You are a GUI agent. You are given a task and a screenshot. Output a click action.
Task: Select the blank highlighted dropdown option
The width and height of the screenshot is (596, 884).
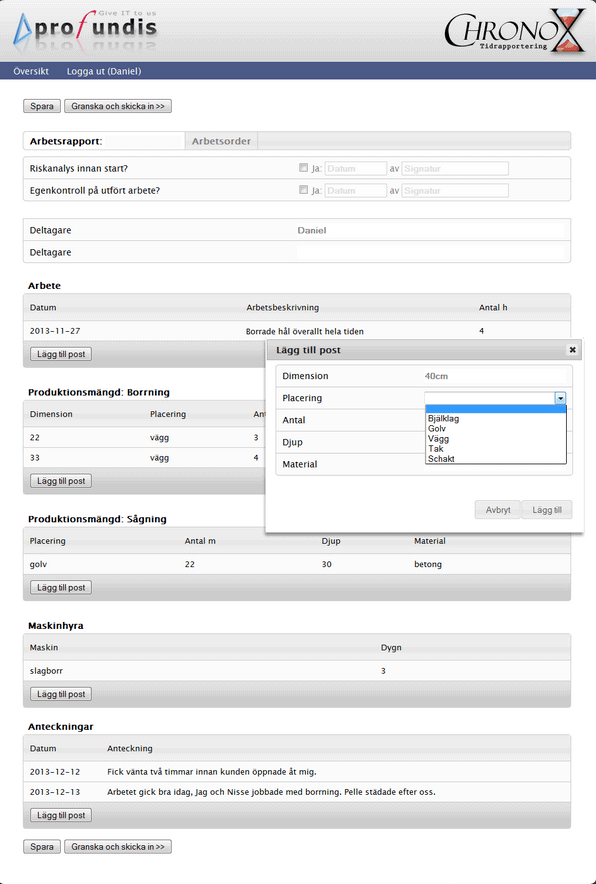496,409
